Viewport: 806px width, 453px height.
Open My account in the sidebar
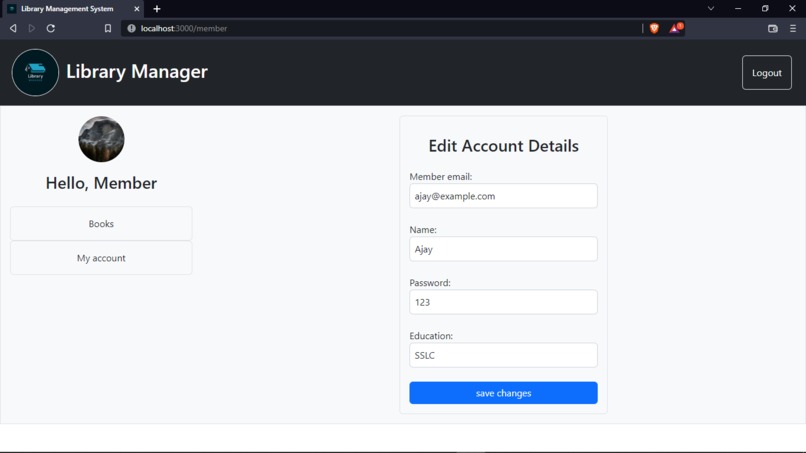pyautogui.click(x=101, y=258)
